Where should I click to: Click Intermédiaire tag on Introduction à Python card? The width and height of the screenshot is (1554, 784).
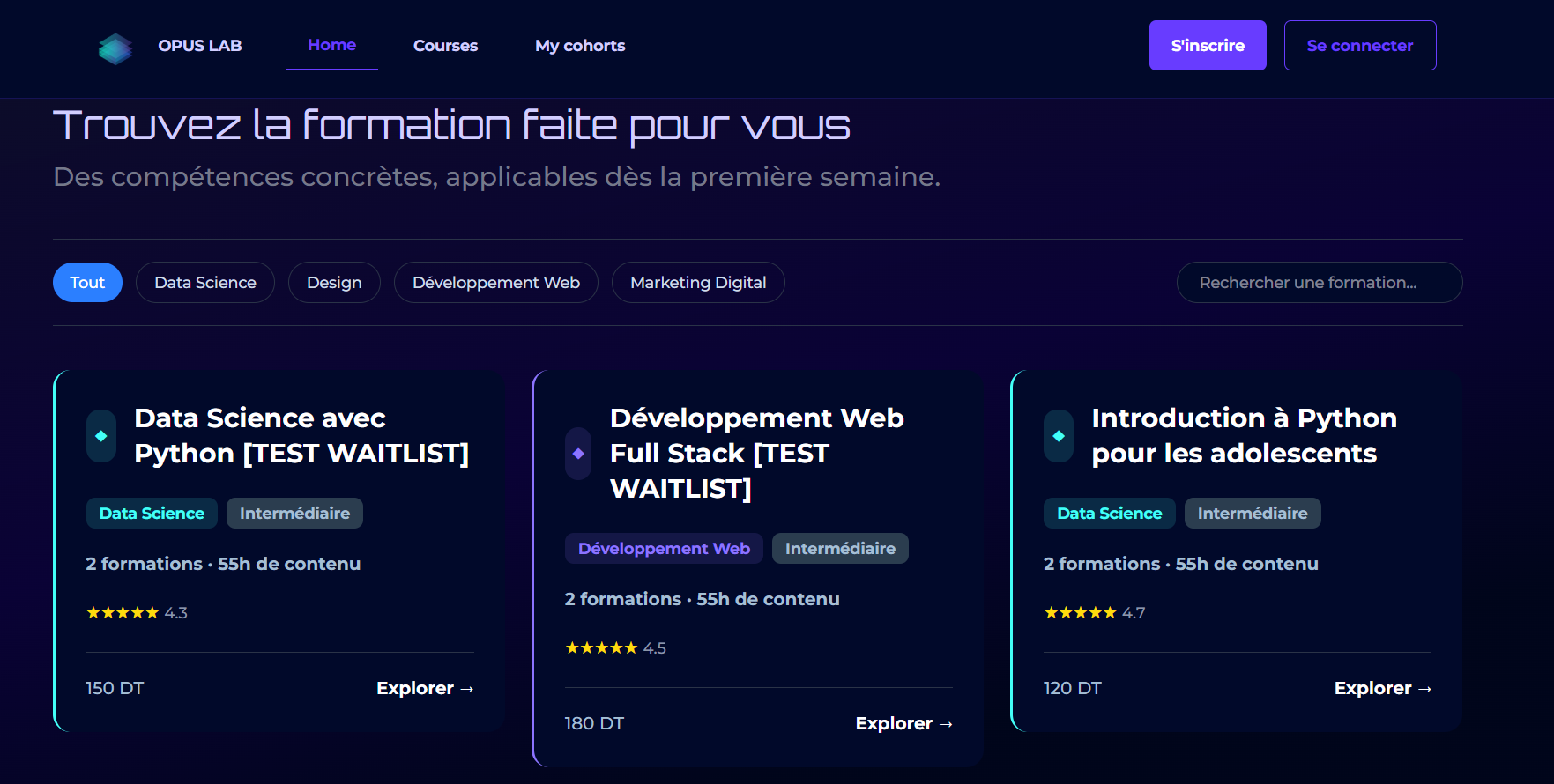1253,513
